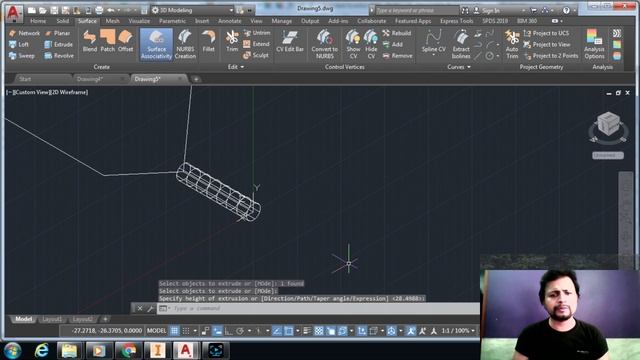Select Project to View
This screenshot has width=640, height=360.
[x=547, y=44]
